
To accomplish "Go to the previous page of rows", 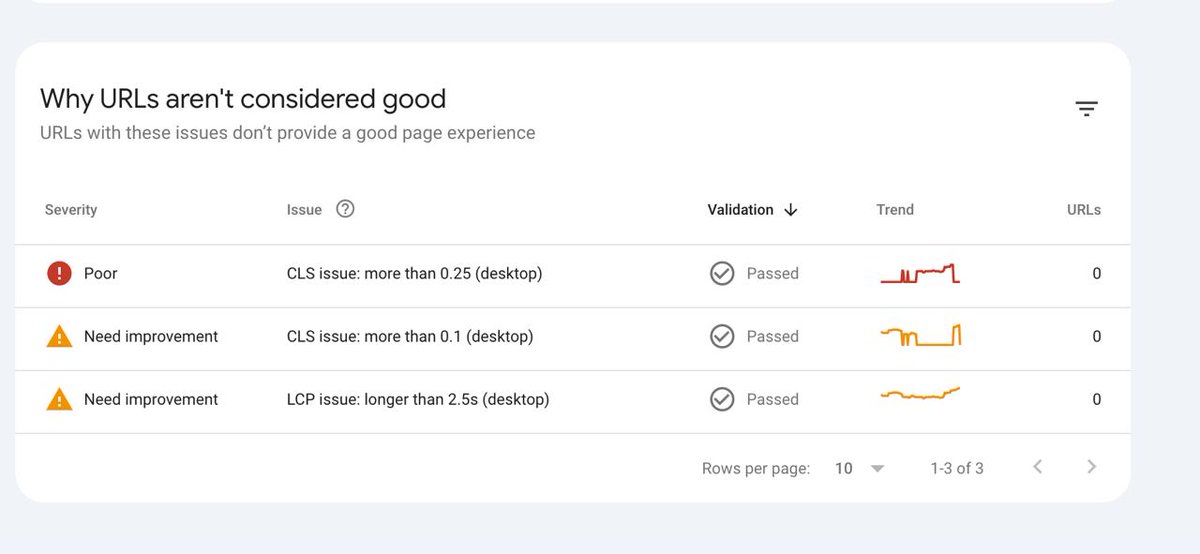I will (1038, 467).
